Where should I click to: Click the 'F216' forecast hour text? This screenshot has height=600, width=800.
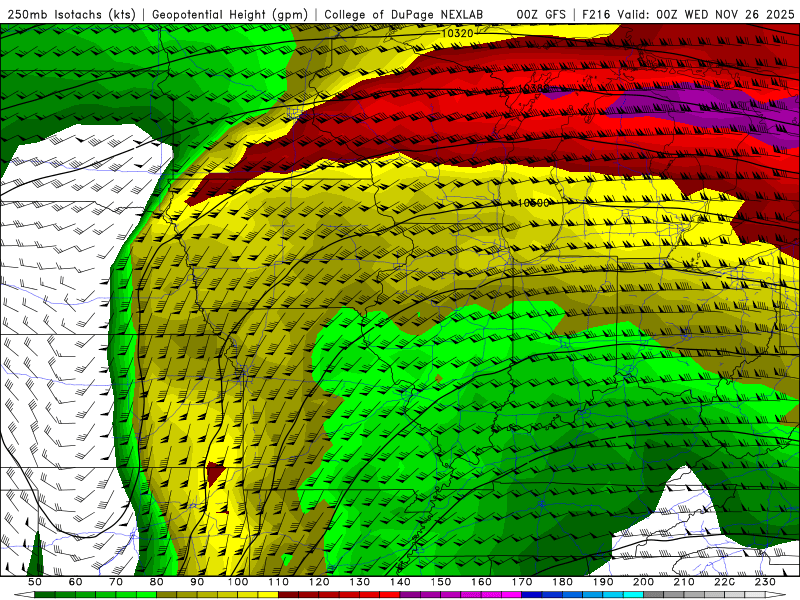(x=595, y=15)
